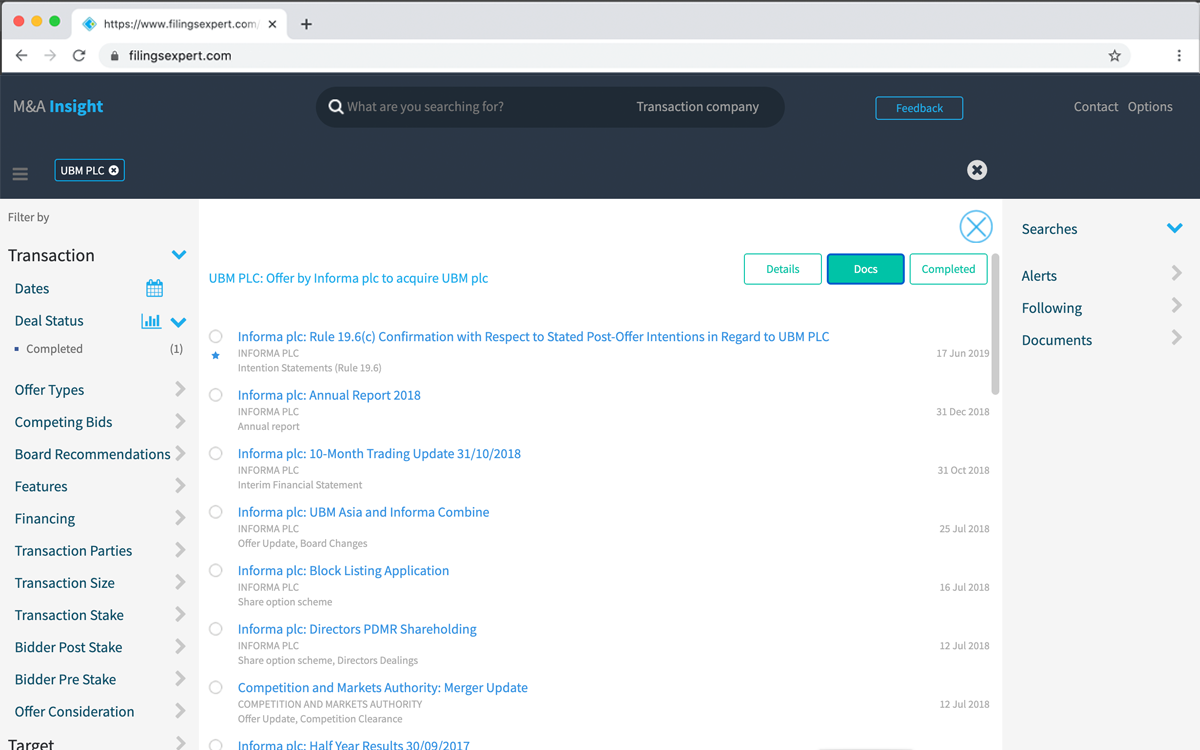This screenshot has height=750, width=1200.
Task: Open the Transaction company search dropdown
Action: pos(698,107)
